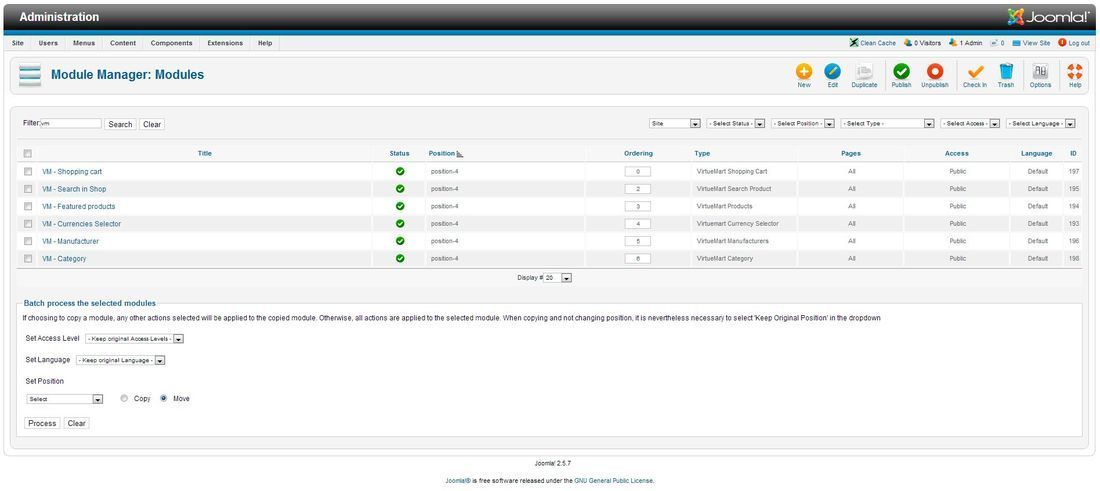The image size is (1100, 491).
Task: Open the Set Position Select dropdown
Action: tap(65, 399)
